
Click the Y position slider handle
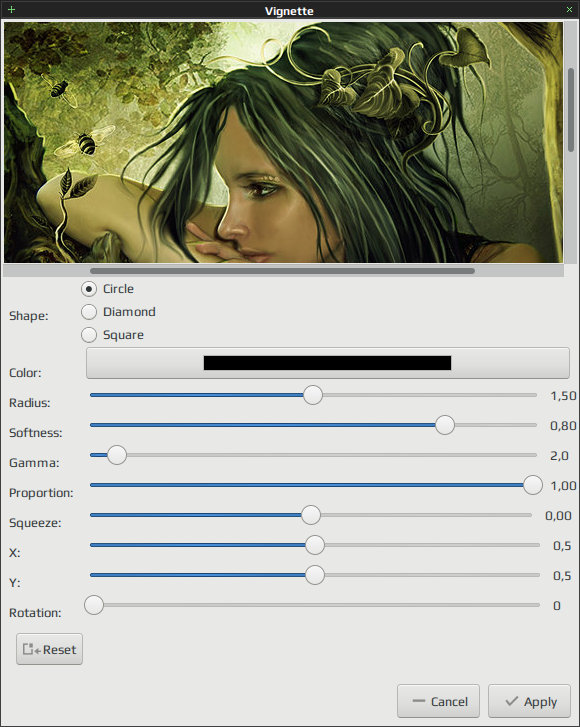(x=315, y=575)
